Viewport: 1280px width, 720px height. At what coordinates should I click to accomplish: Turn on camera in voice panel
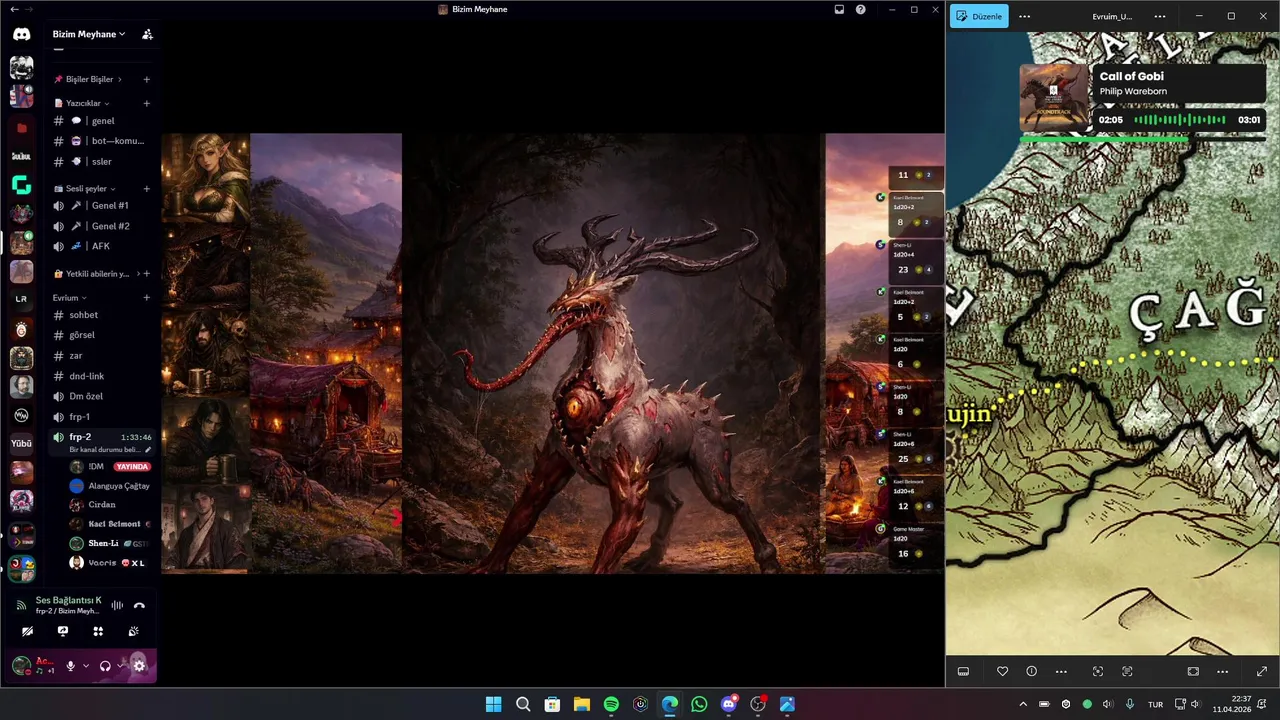(x=27, y=631)
